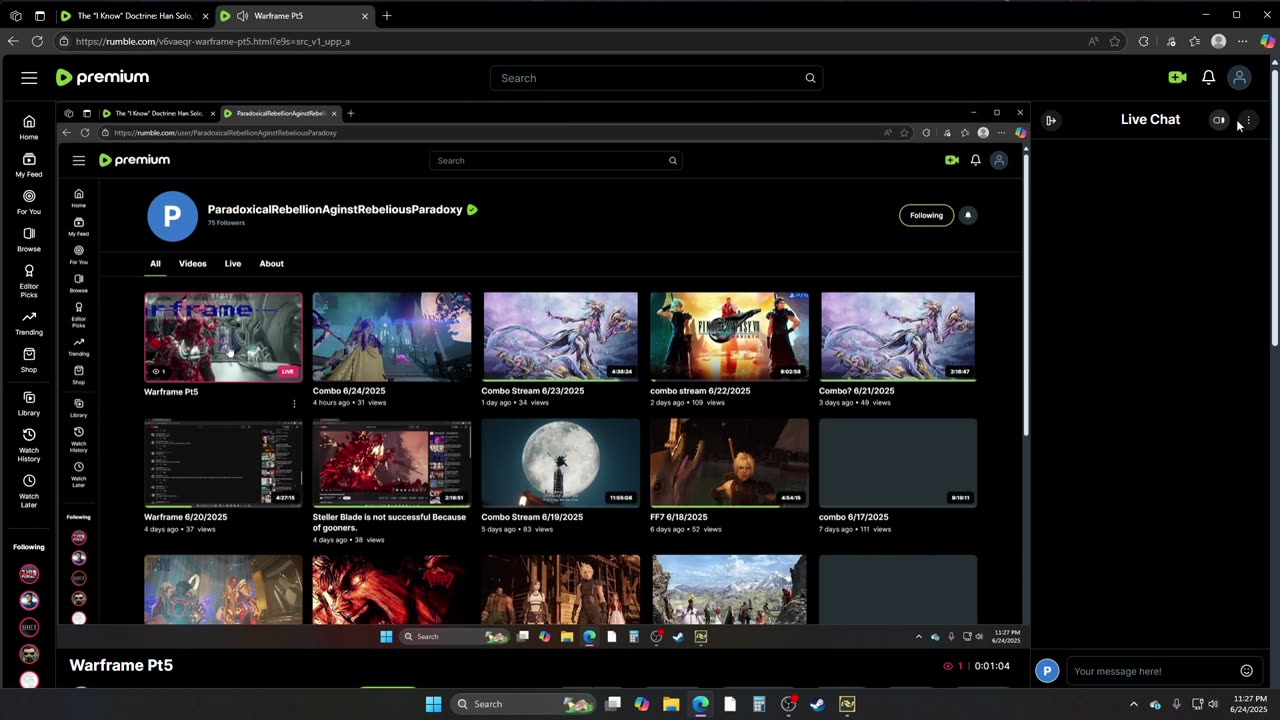Viewport: 1280px width, 720px height.
Task: Refresh the browser page
Action: click(x=37, y=41)
